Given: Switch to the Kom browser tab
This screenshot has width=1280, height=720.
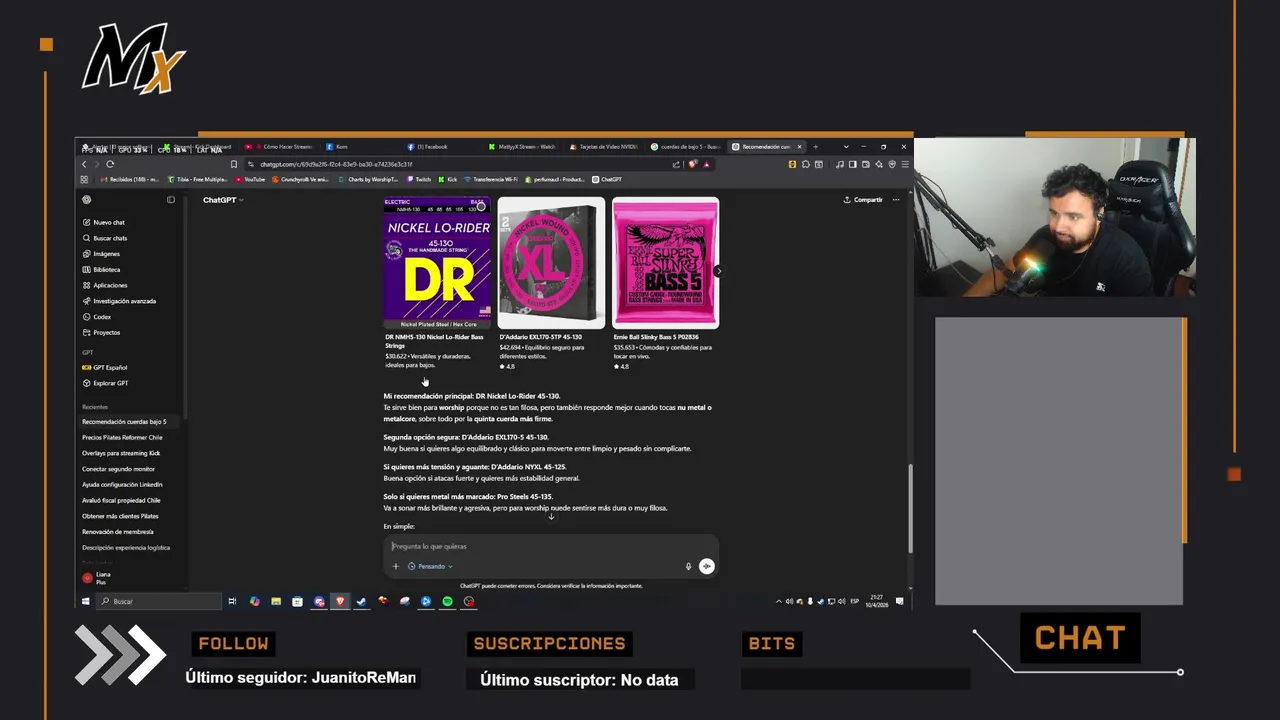Looking at the screenshot, I should coord(362,147).
